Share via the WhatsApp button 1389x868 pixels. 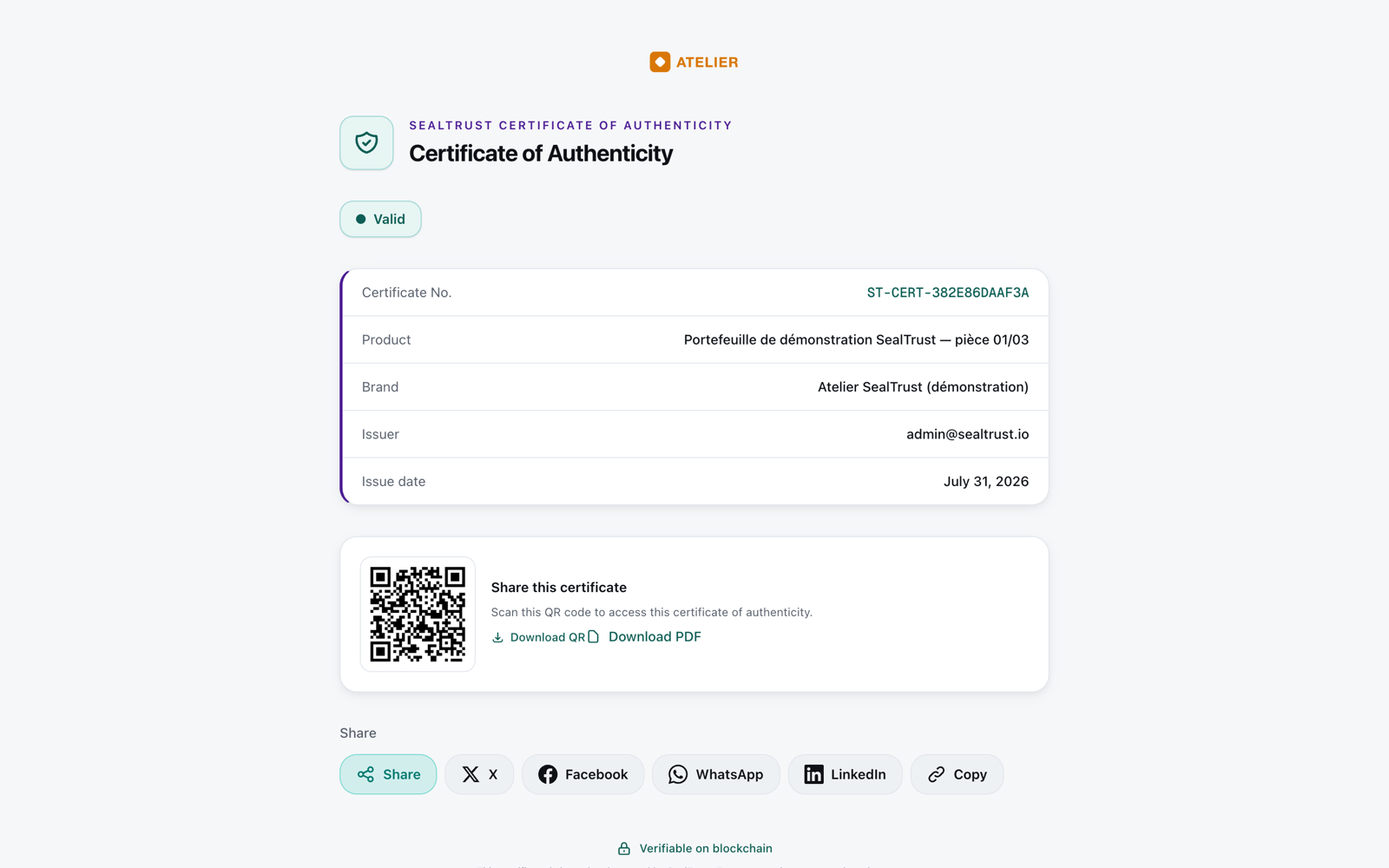pos(715,774)
